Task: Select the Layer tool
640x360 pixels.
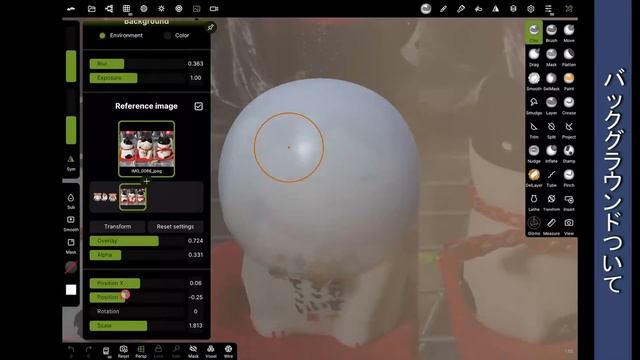Action: click(551, 105)
